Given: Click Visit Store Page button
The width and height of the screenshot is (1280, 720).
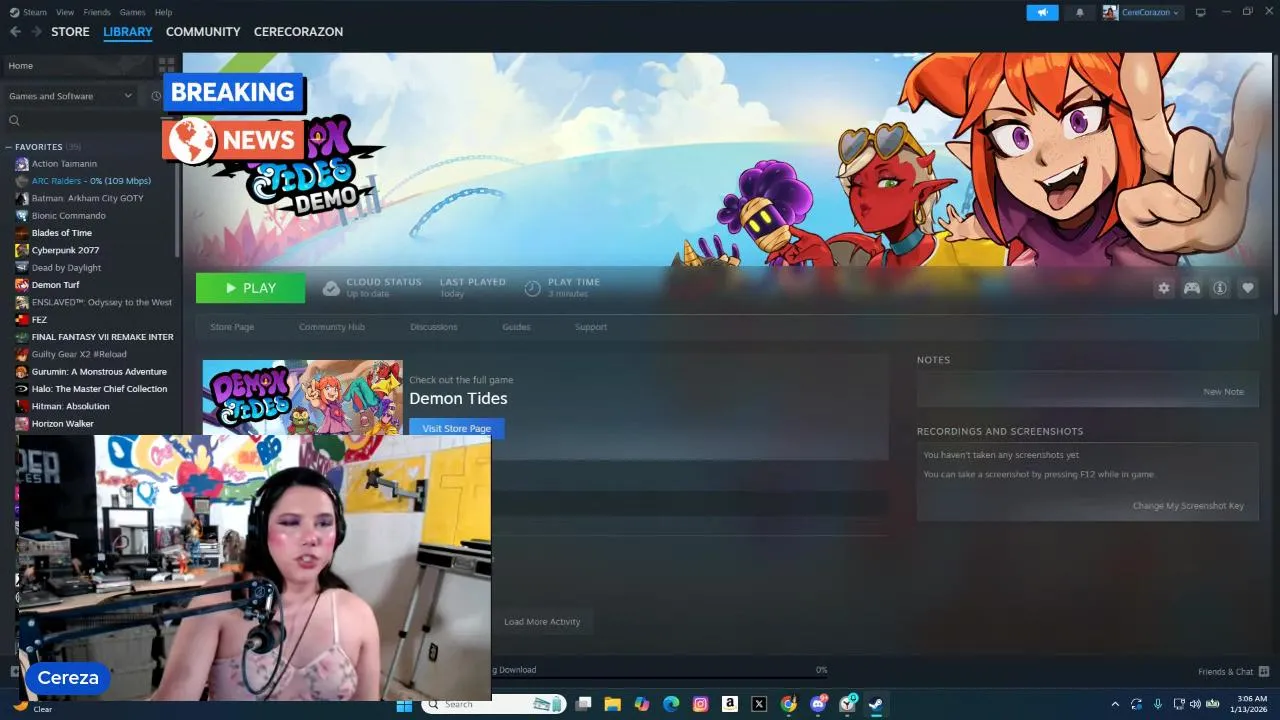Looking at the screenshot, I should [x=457, y=428].
